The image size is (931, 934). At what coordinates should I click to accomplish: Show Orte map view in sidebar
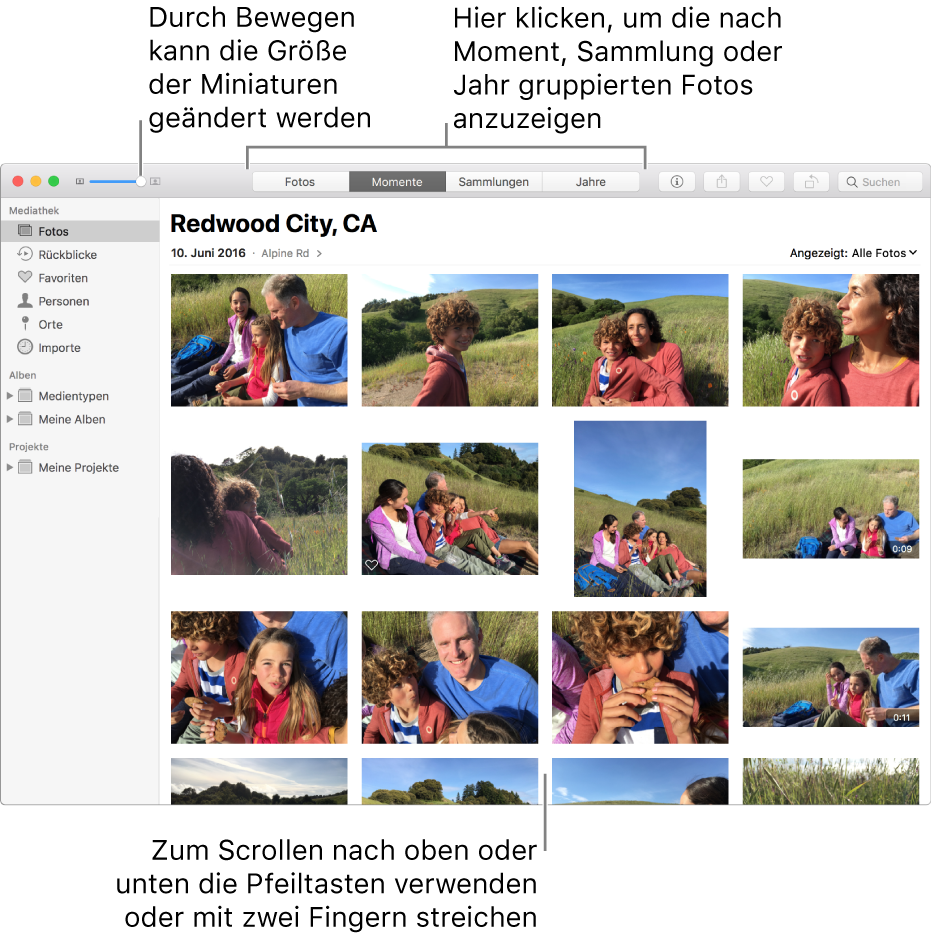tap(50, 324)
